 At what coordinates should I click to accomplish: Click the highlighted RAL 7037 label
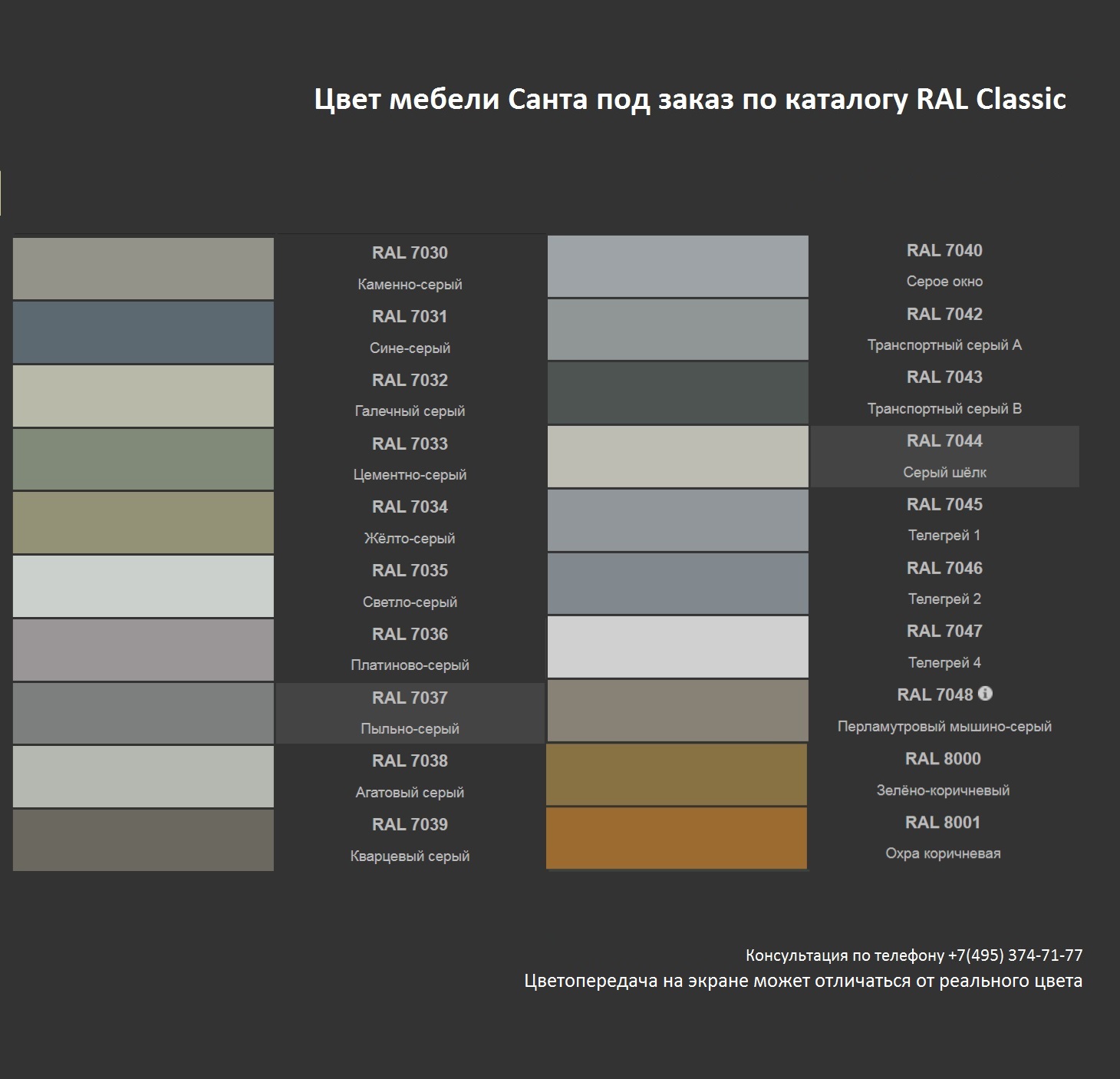(410, 698)
